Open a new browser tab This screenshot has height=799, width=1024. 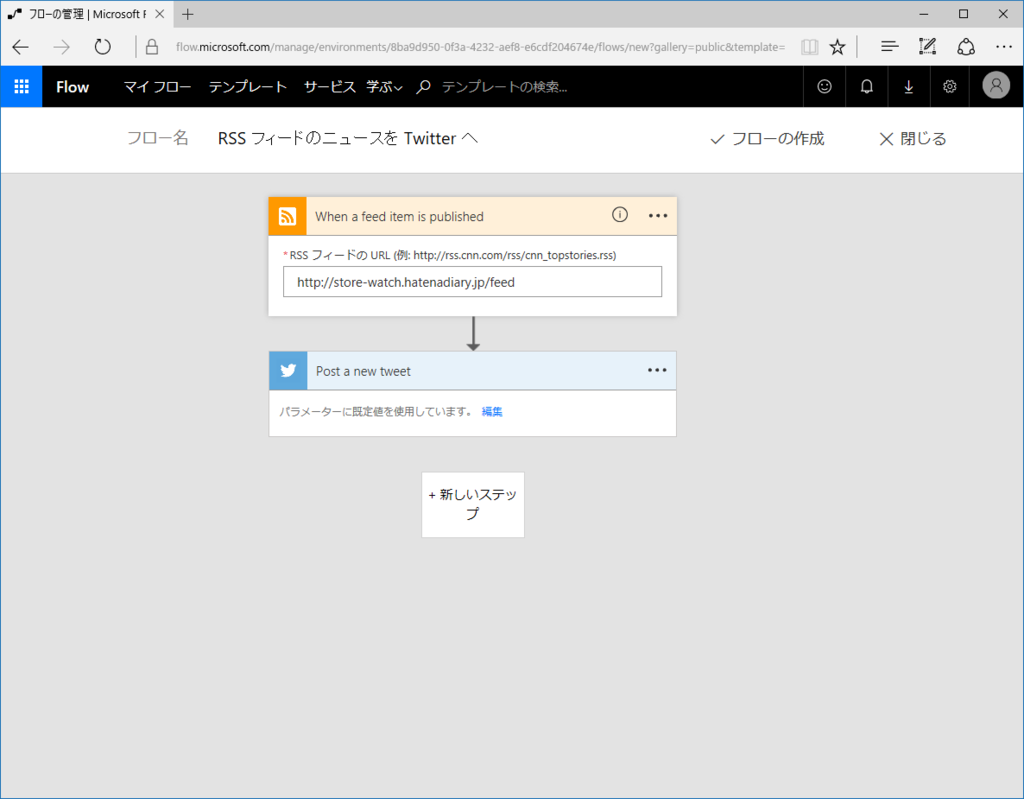pyautogui.click(x=188, y=14)
